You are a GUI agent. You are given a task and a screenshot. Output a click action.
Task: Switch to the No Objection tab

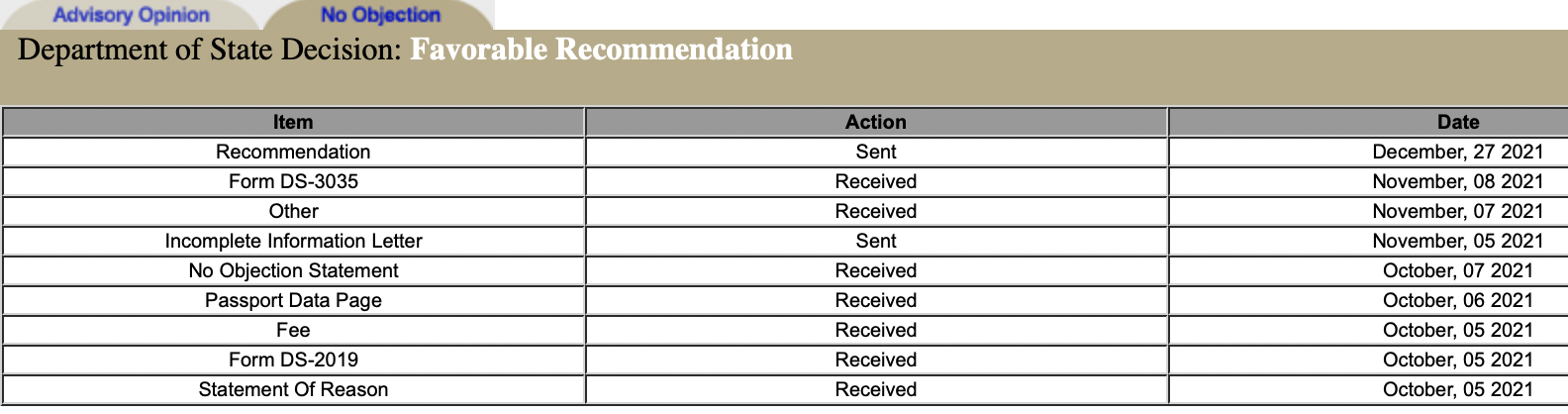(x=380, y=15)
